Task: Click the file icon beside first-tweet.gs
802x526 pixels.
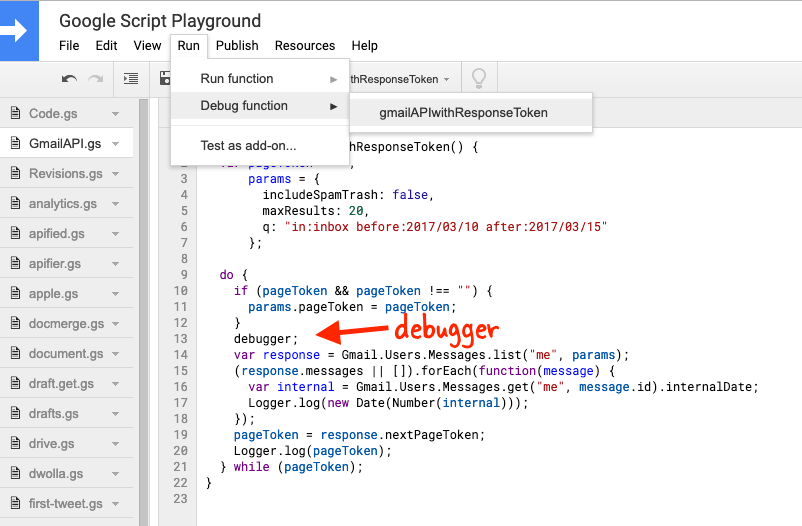Action: click(15, 503)
